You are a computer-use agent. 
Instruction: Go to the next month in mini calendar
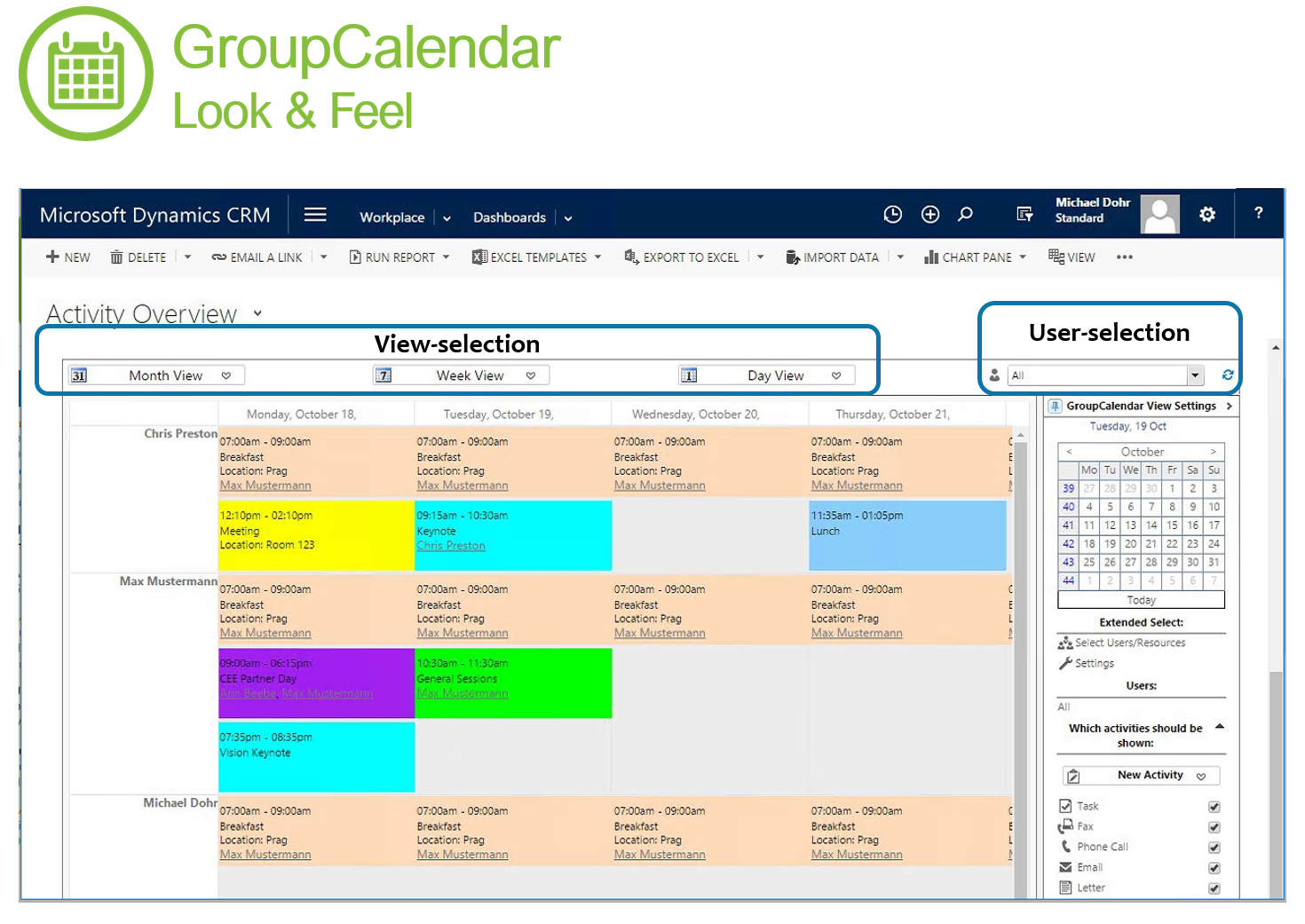point(1214,452)
